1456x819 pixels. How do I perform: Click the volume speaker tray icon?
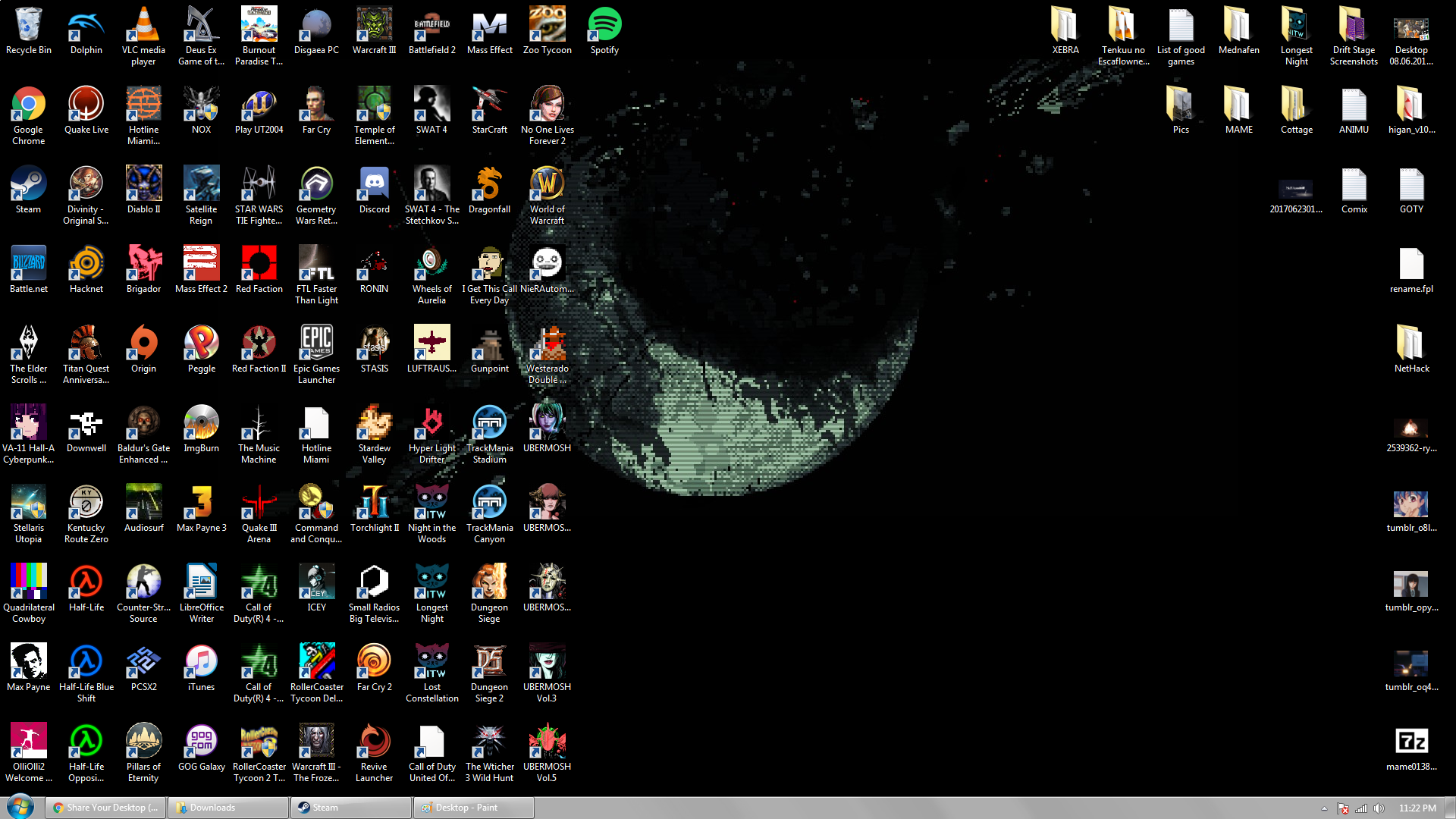pos(1379,808)
